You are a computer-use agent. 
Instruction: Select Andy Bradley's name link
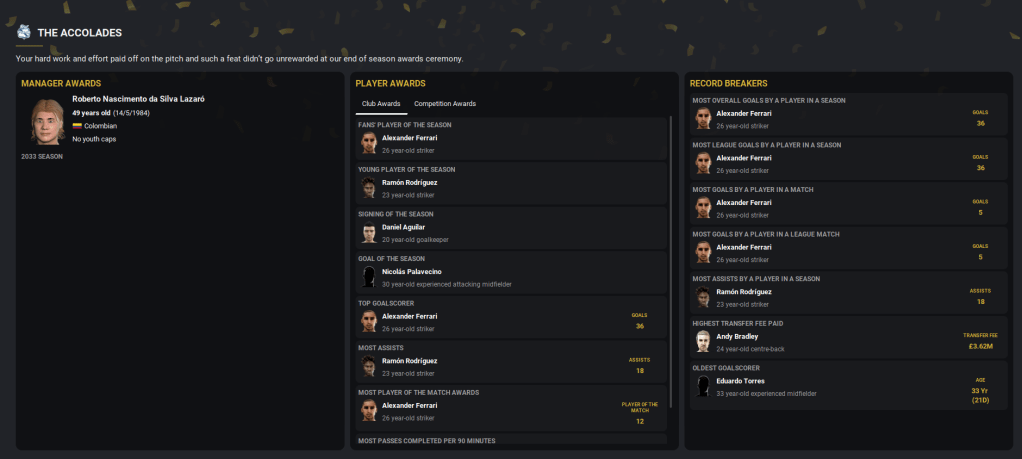click(738, 337)
